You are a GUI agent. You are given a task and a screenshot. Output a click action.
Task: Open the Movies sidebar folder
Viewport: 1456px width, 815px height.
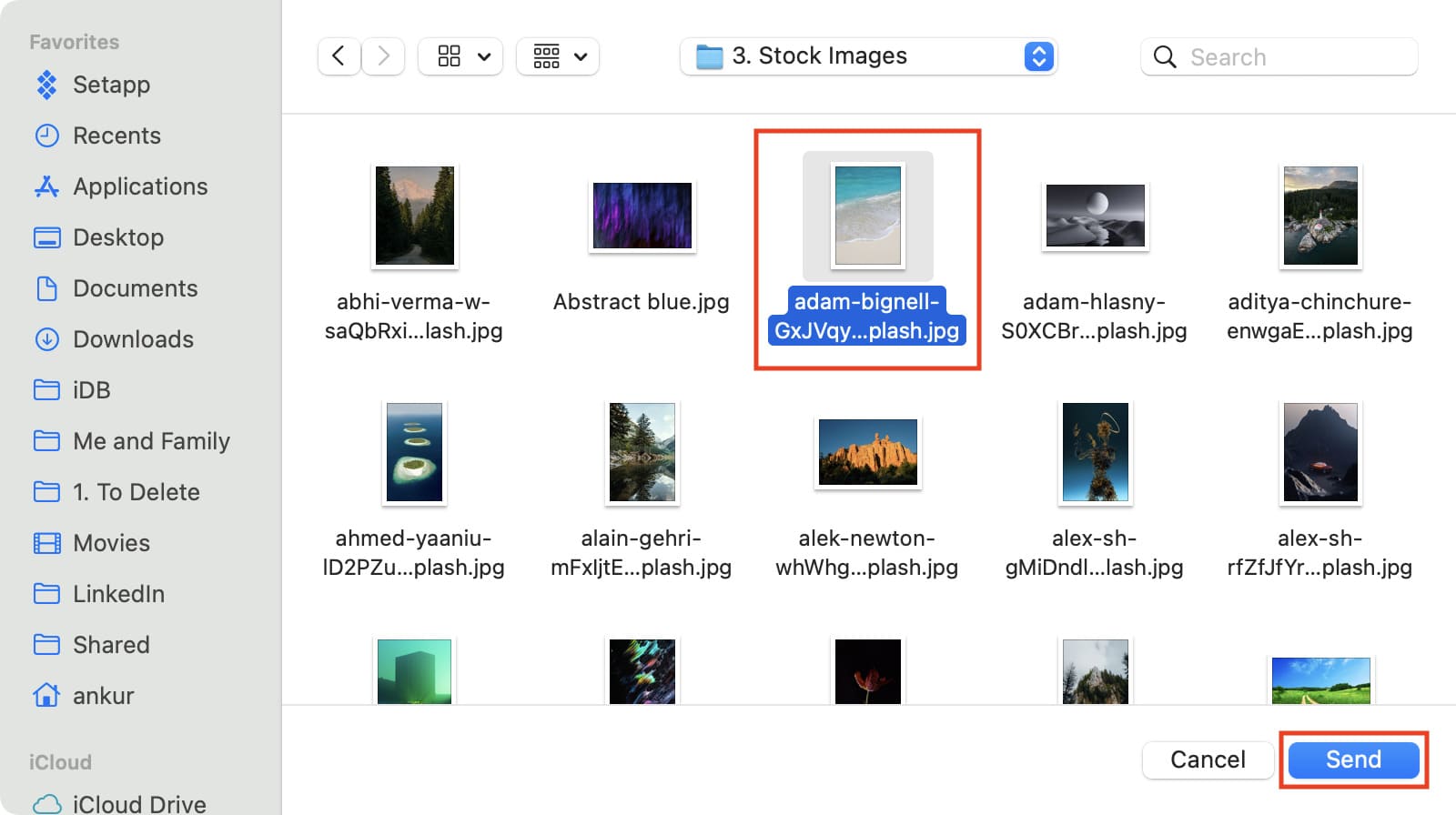(110, 543)
